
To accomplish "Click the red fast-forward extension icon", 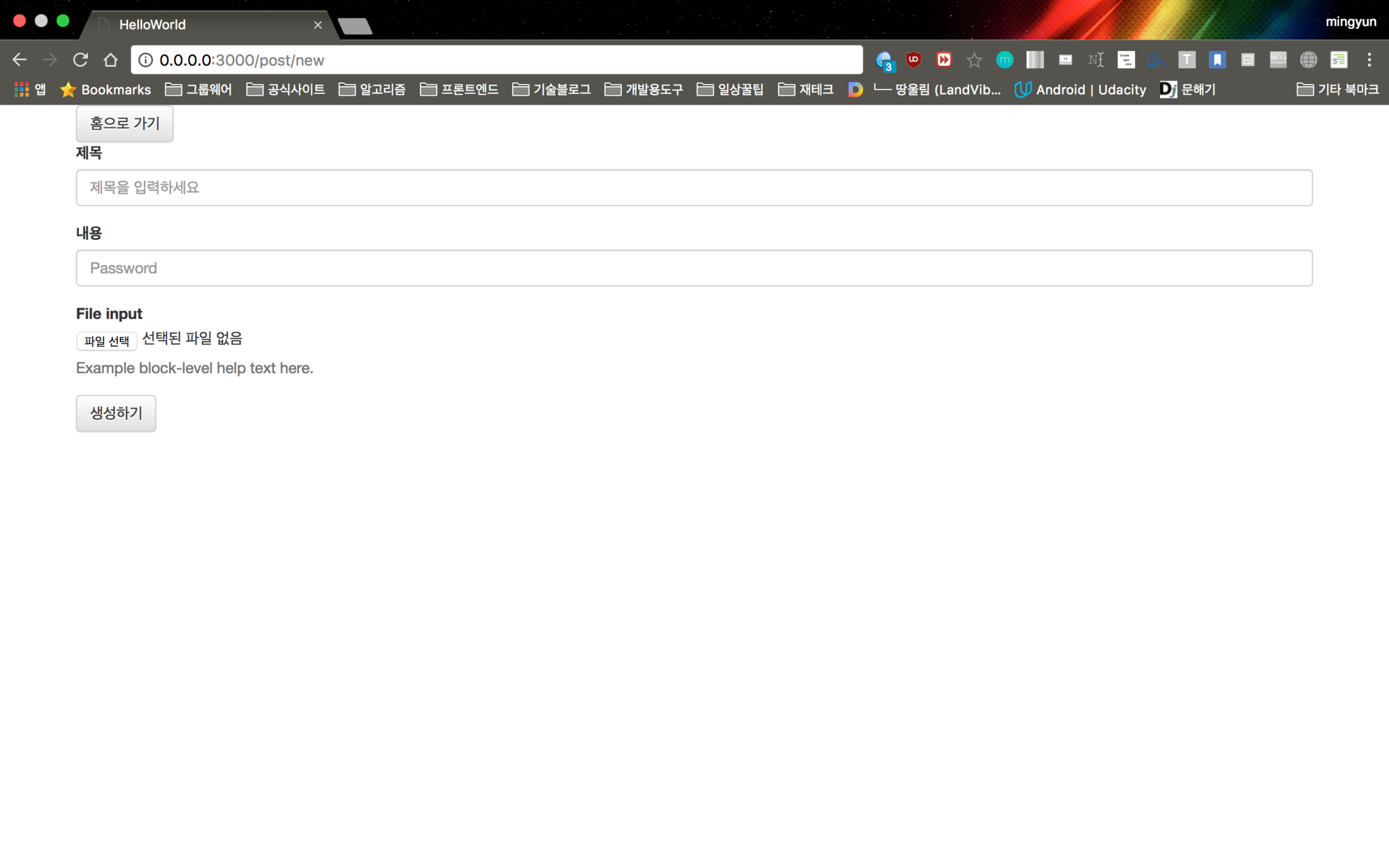I will pyautogui.click(x=943, y=60).
